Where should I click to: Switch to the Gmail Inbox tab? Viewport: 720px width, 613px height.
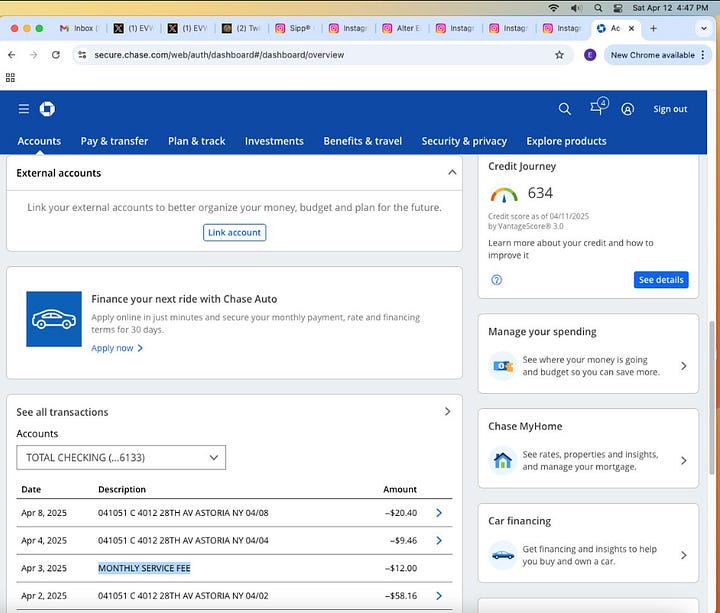click(79, 28)
